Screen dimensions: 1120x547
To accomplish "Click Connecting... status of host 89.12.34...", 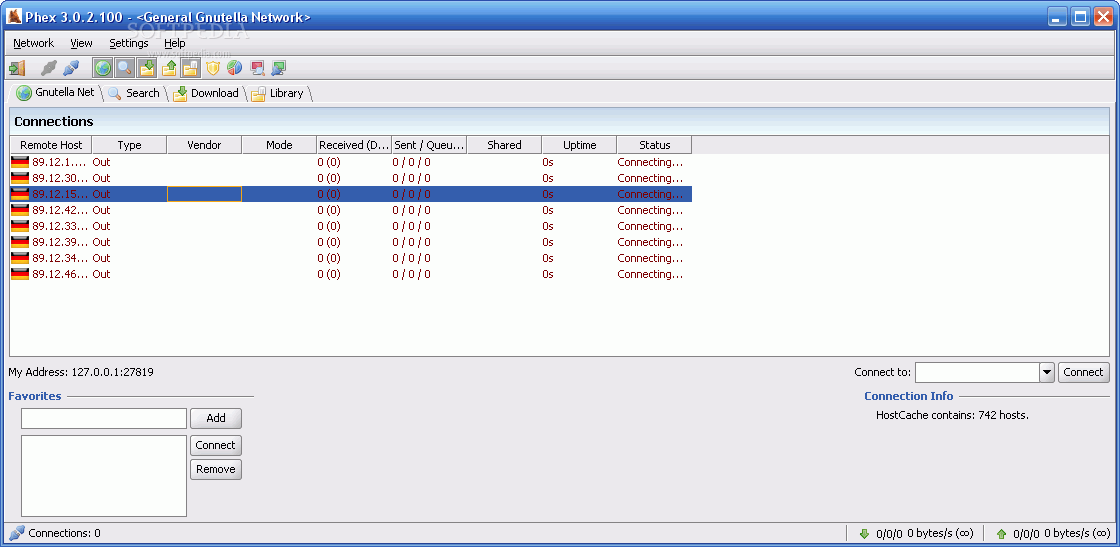I will tap(650, 258).
